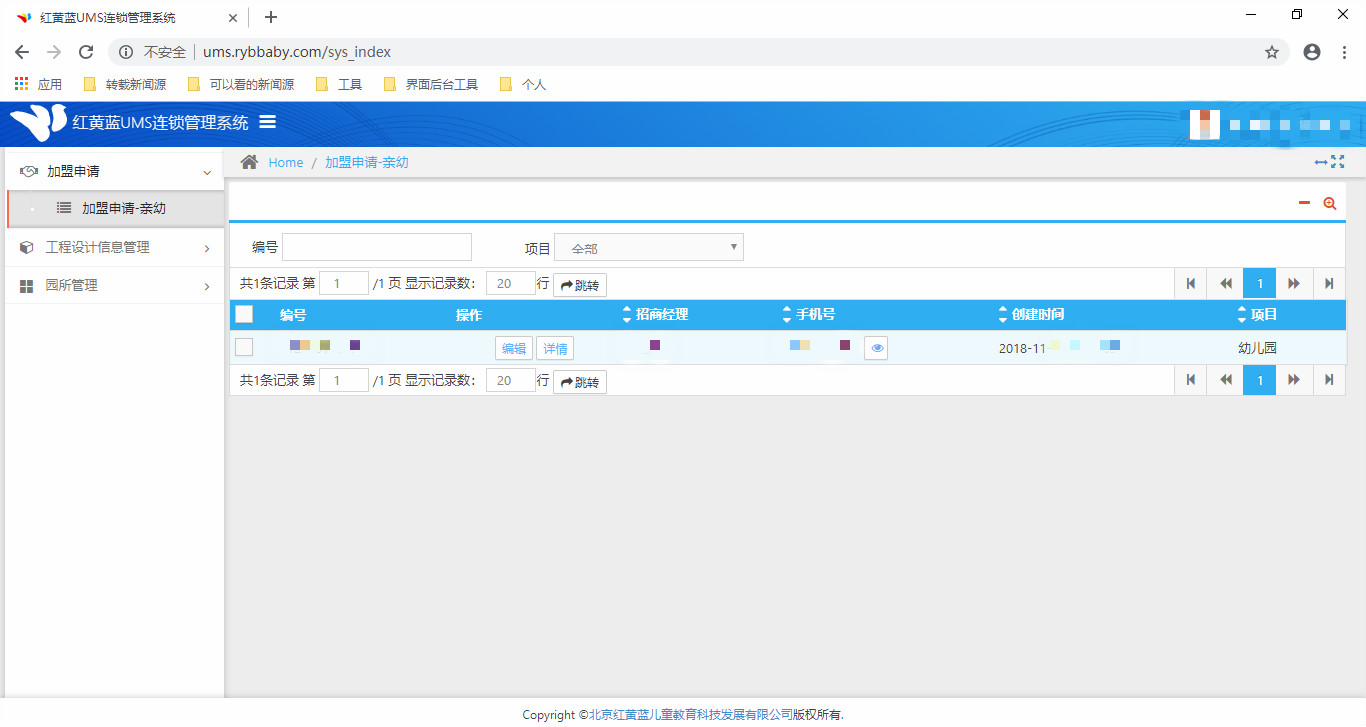The height and width of the screenshot is (727, 1366).
Task: Click the 显示记录数 input below the table
Action: (x=511, y=380)
